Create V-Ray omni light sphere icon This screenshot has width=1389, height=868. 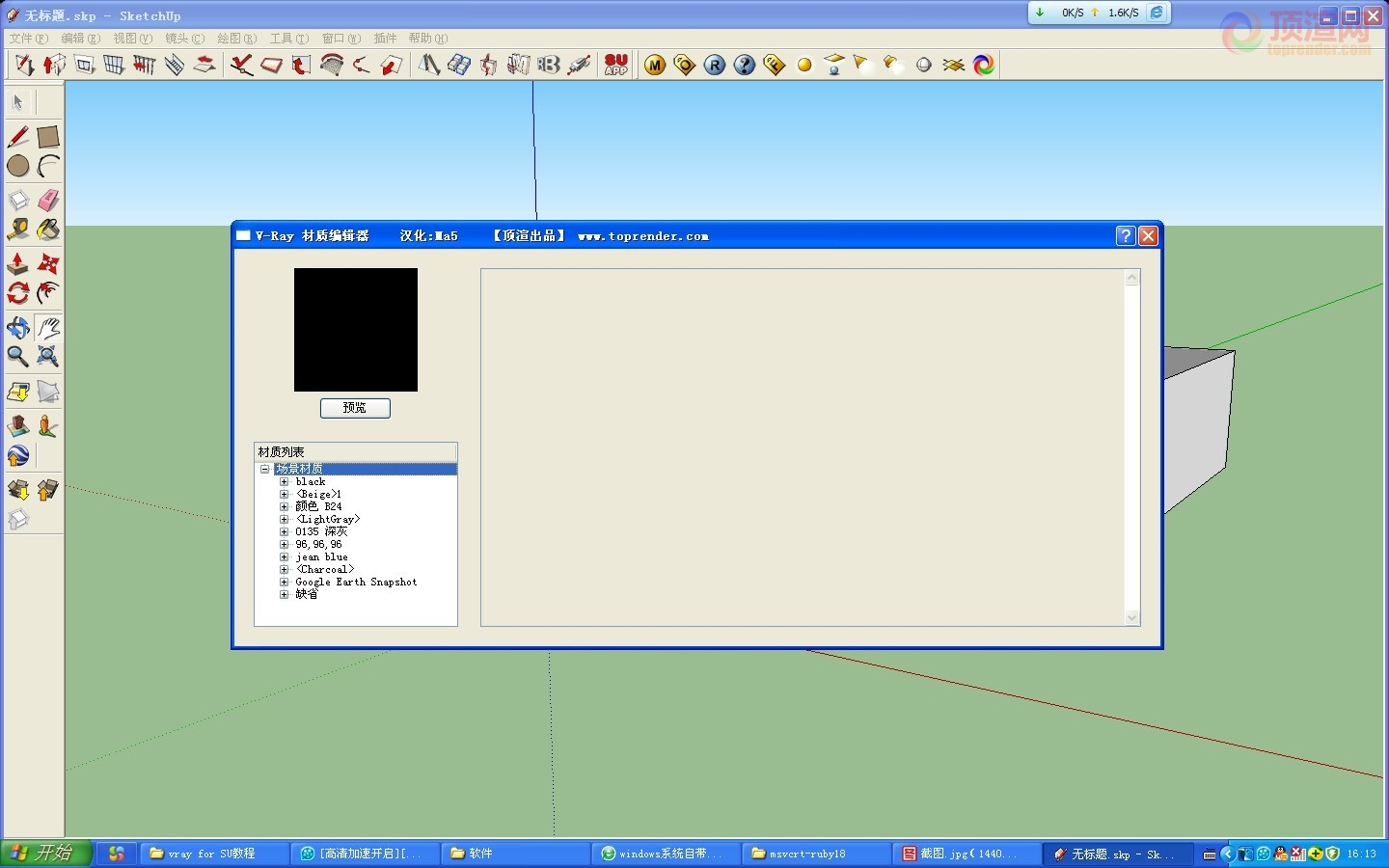click(804, 65)
